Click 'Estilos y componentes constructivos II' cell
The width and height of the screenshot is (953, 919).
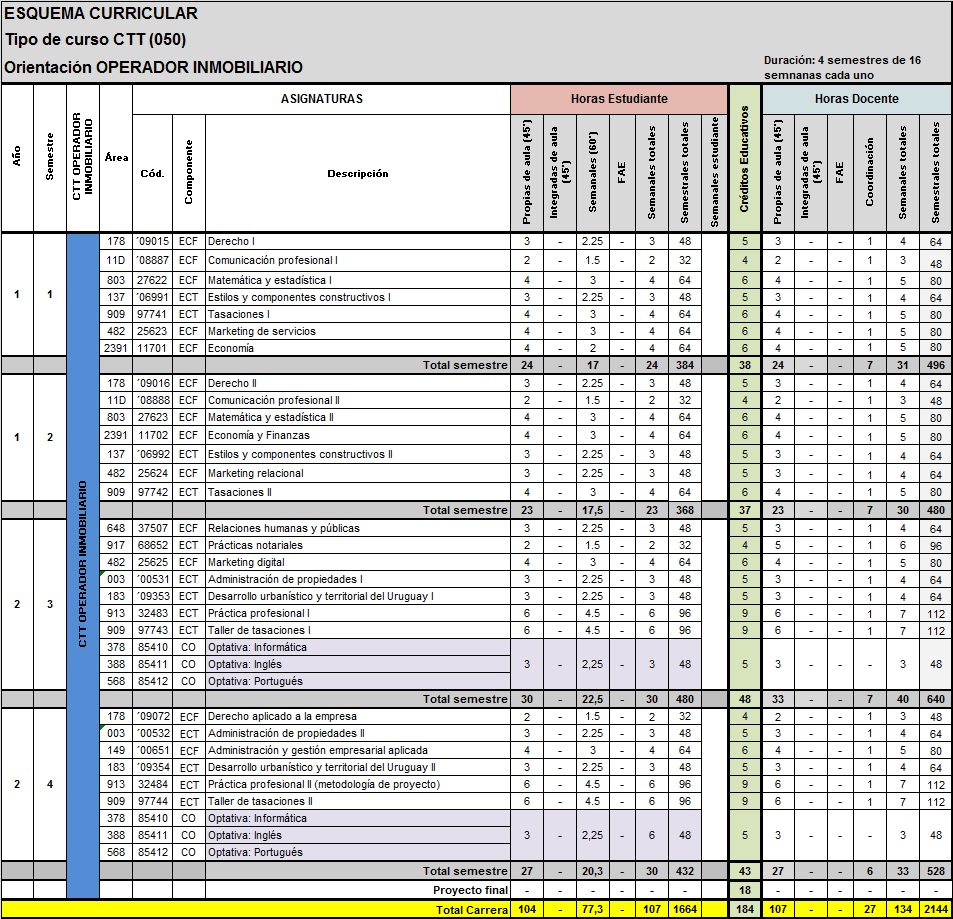pyautogui.click(x=357, y=454)
